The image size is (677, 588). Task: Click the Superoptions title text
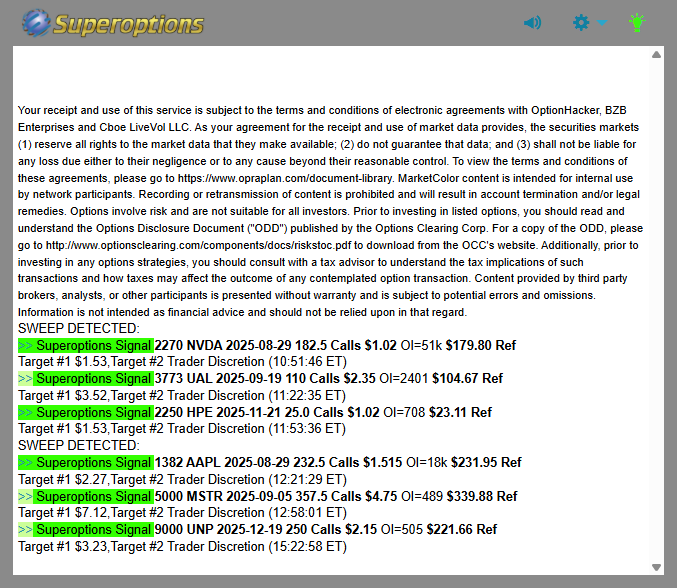pos(128,24)
